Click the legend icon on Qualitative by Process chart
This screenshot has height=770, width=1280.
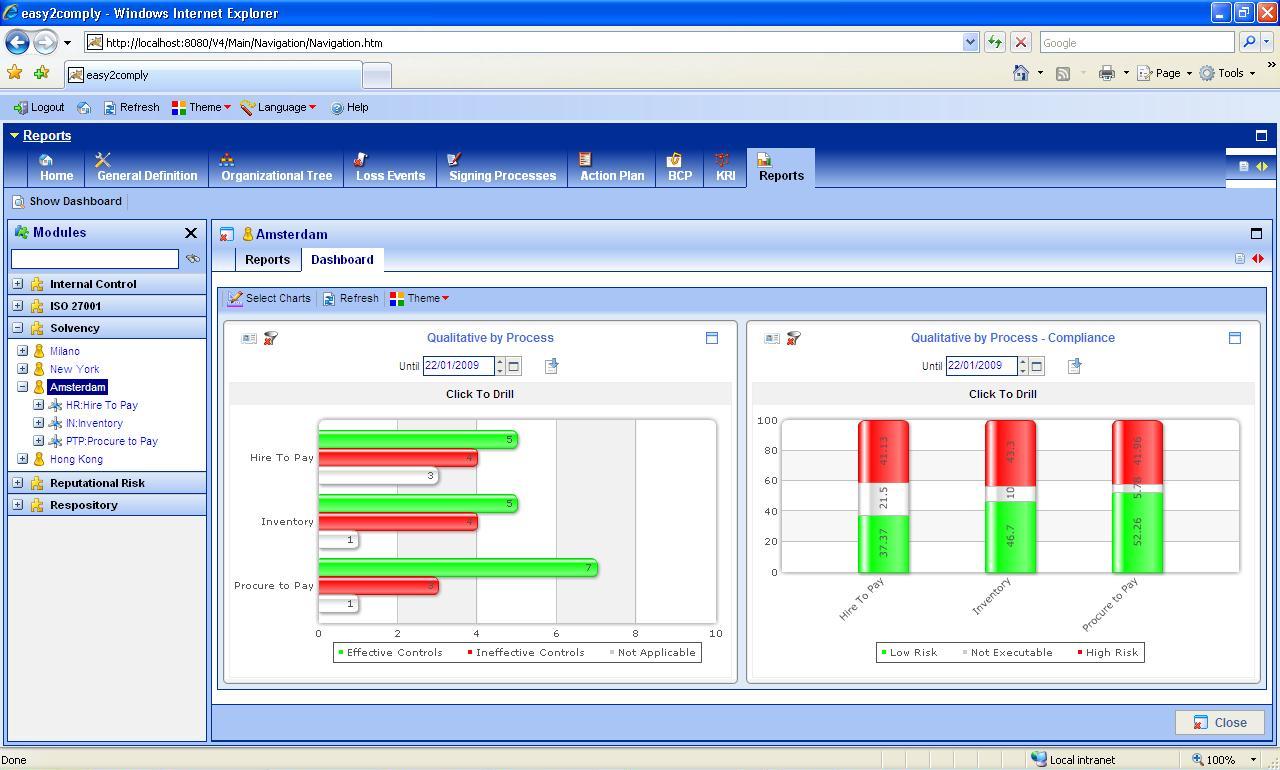[249, 338]
